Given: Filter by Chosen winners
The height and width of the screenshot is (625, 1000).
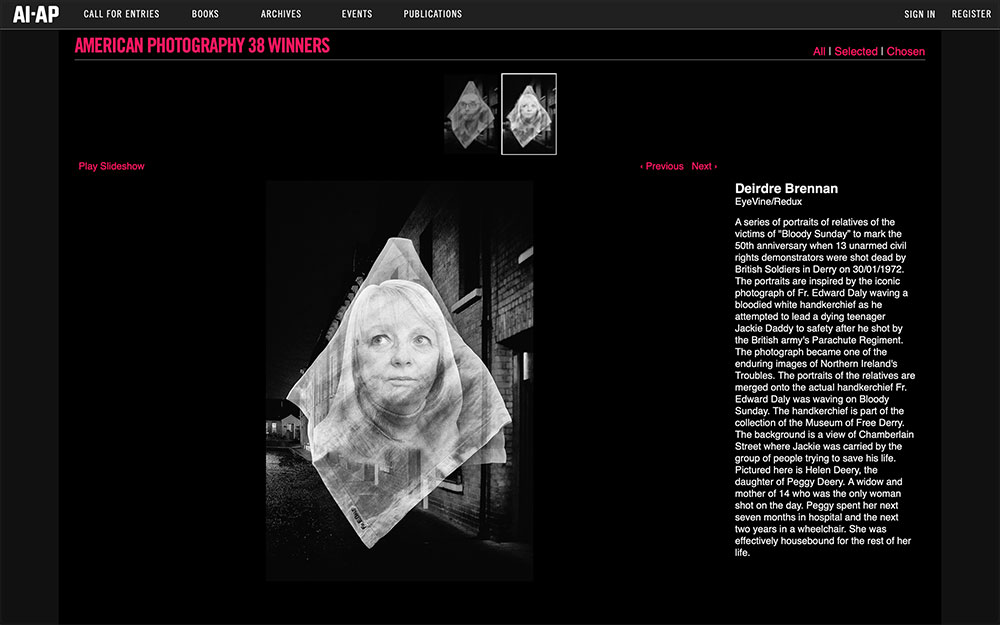Looking at the screenshot, I should [906, 52].
